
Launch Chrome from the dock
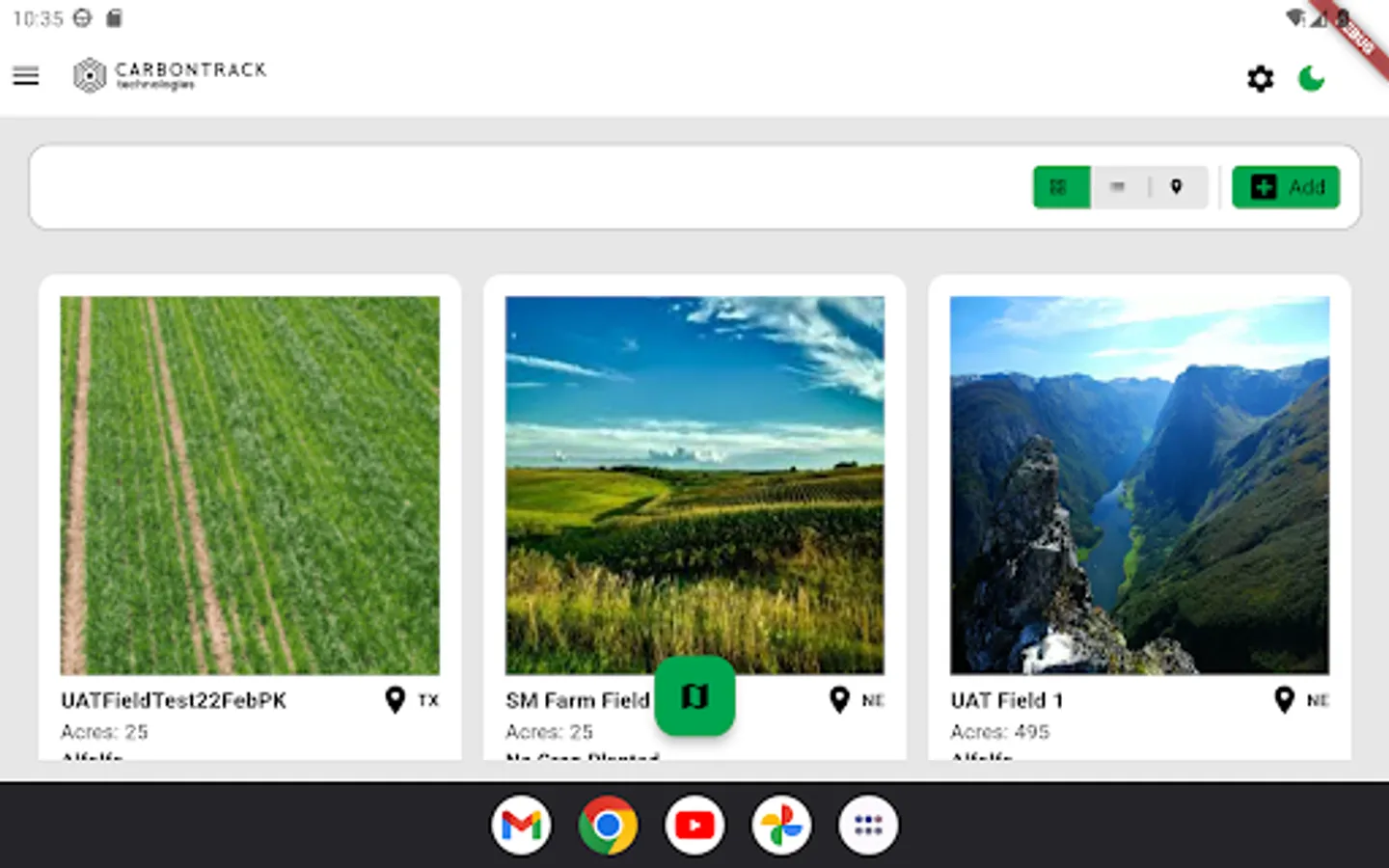[x=608, y=826]
